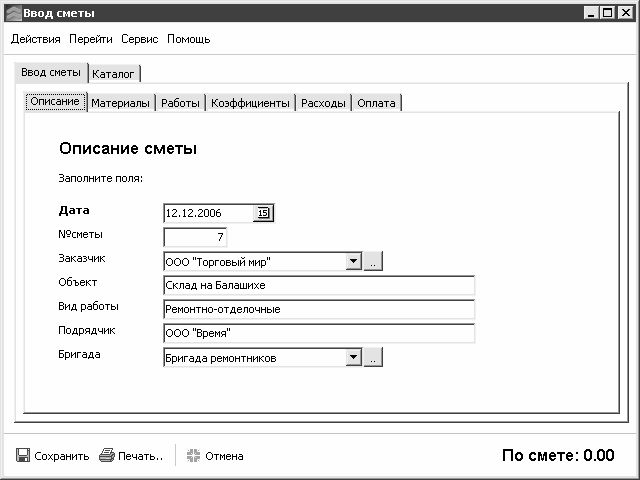Click the Подрядчик field ООО "Время"

[x=319, y=333]
